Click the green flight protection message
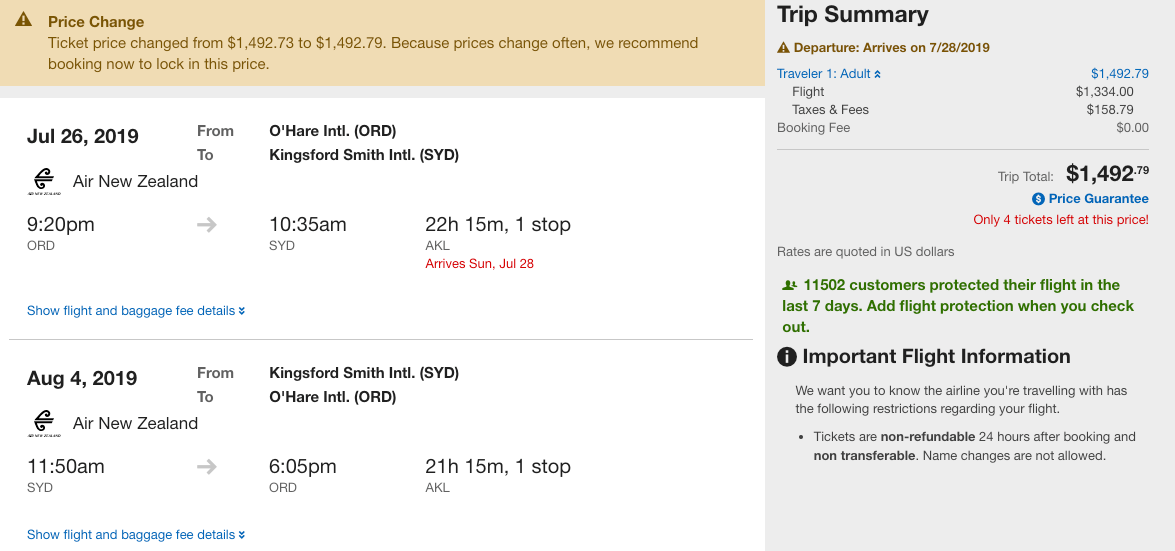Screen dimensions: 1175x551 click(958, 306)
